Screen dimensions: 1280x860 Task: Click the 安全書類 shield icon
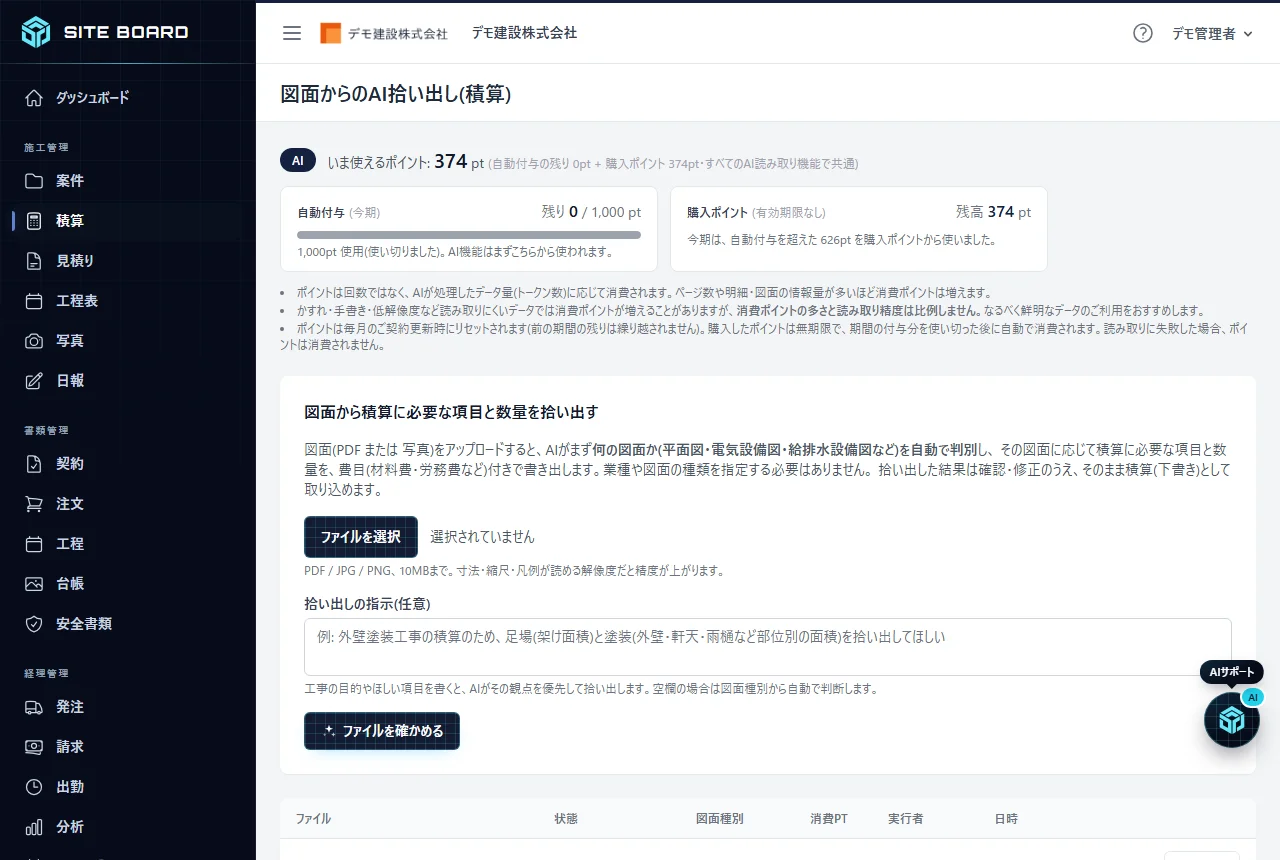pos(34,624)
